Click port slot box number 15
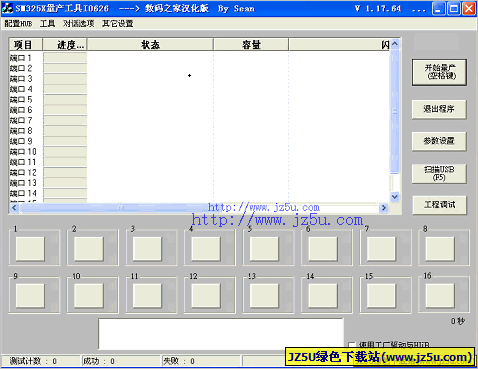The image size is (478, 369). (x=381, y=296)
